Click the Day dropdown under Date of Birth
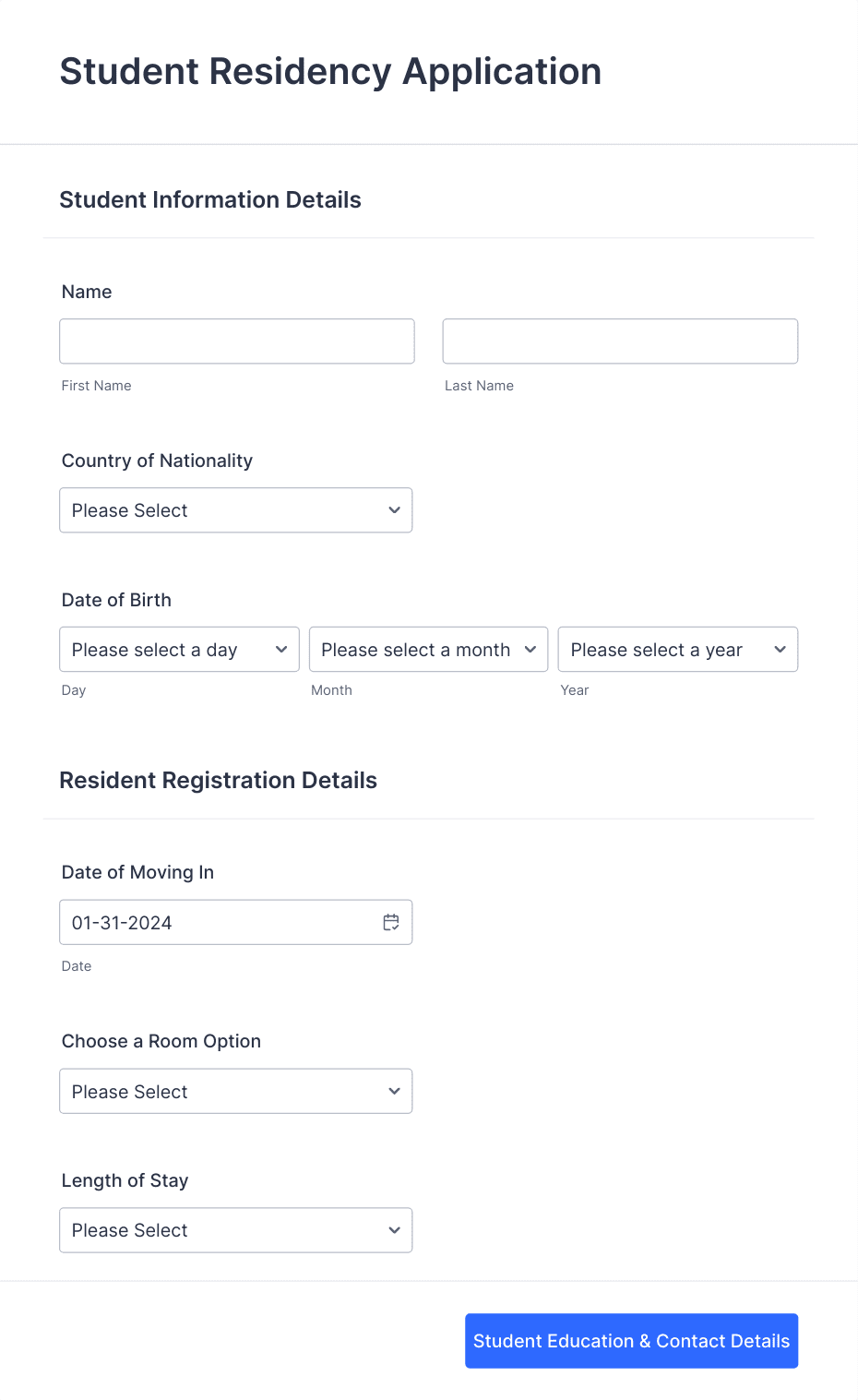This screenshot has height=1400, width=858. click(x=178, y=649)
